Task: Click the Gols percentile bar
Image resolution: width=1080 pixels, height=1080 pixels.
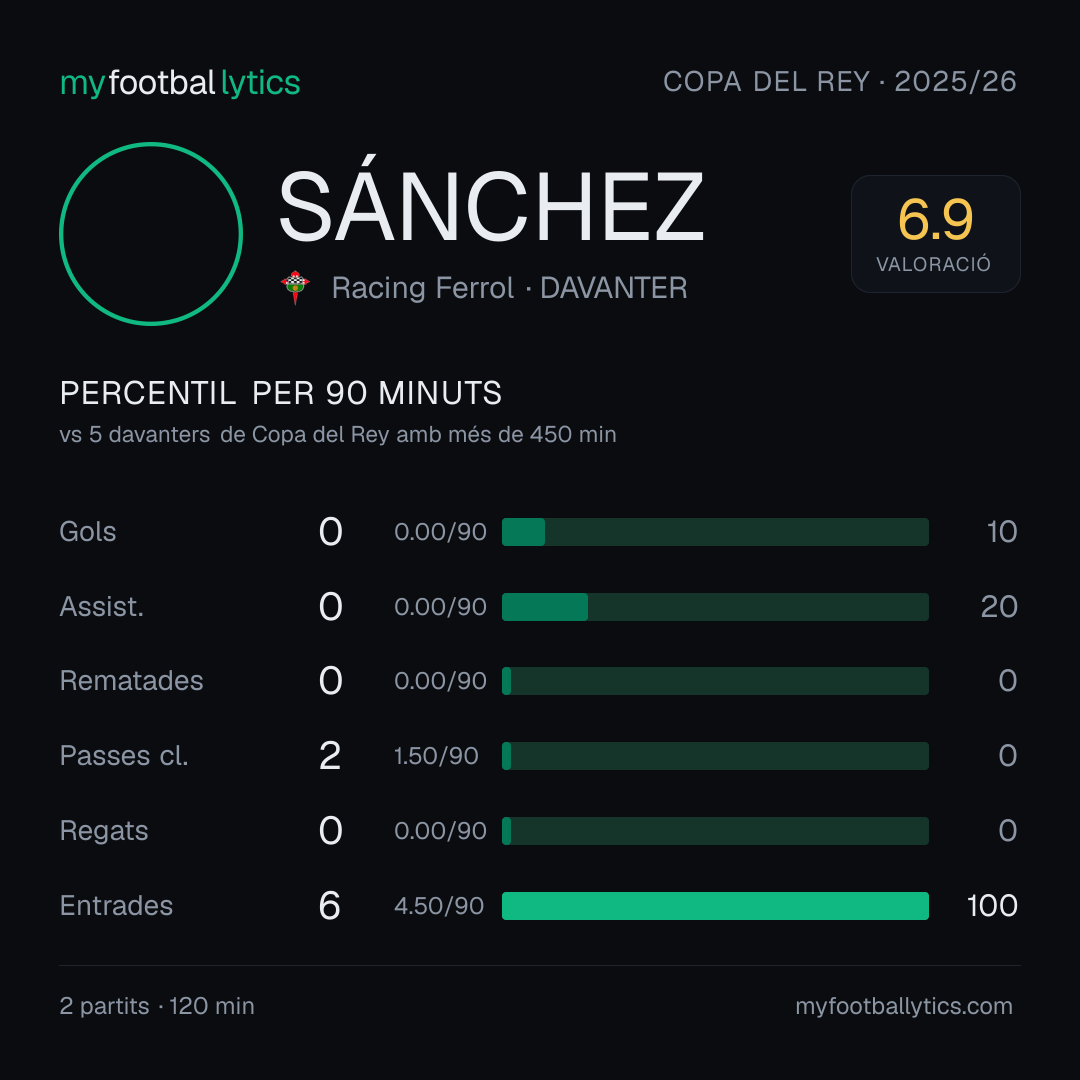Action: tap(715, 532)
